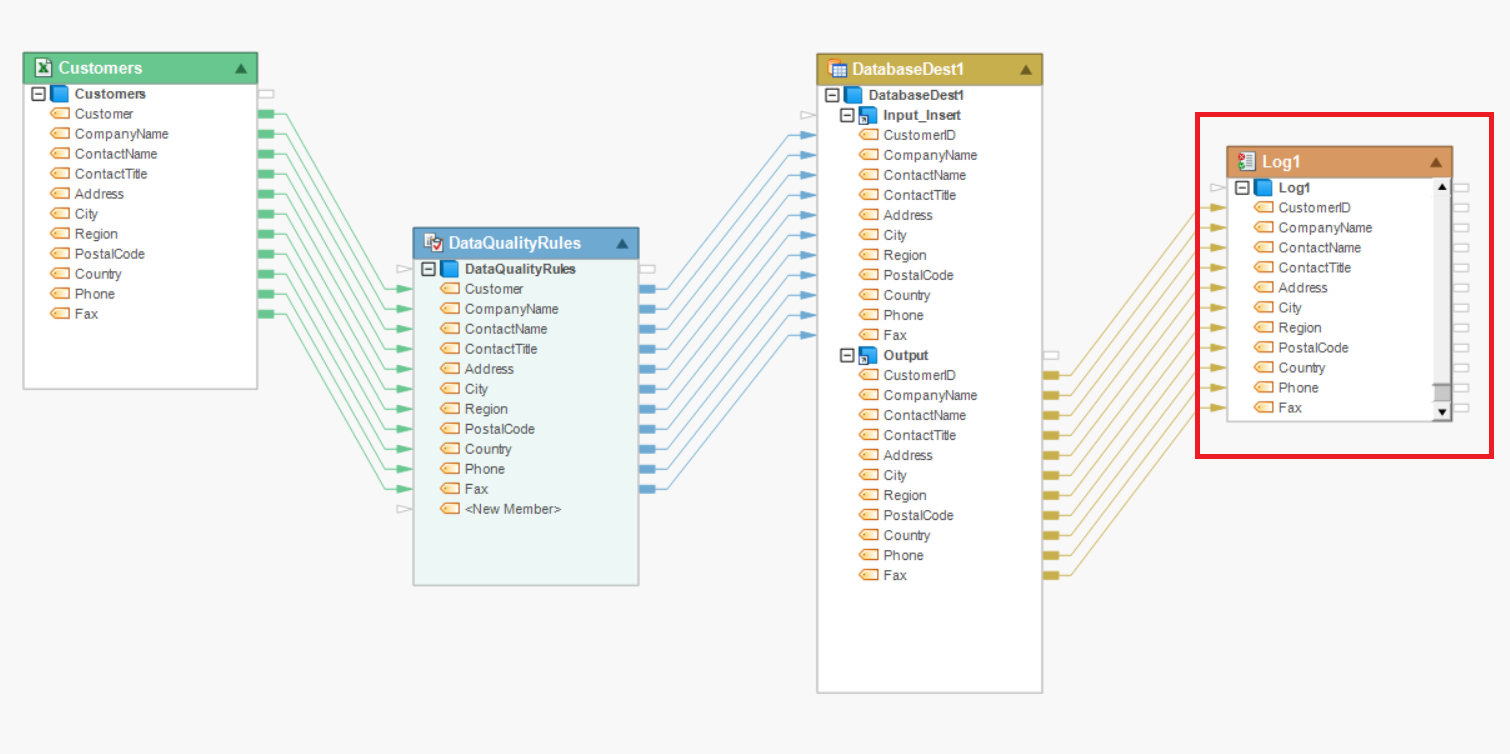
Task: Collapse the Input_Insert tree node
Action: point(847,116)
